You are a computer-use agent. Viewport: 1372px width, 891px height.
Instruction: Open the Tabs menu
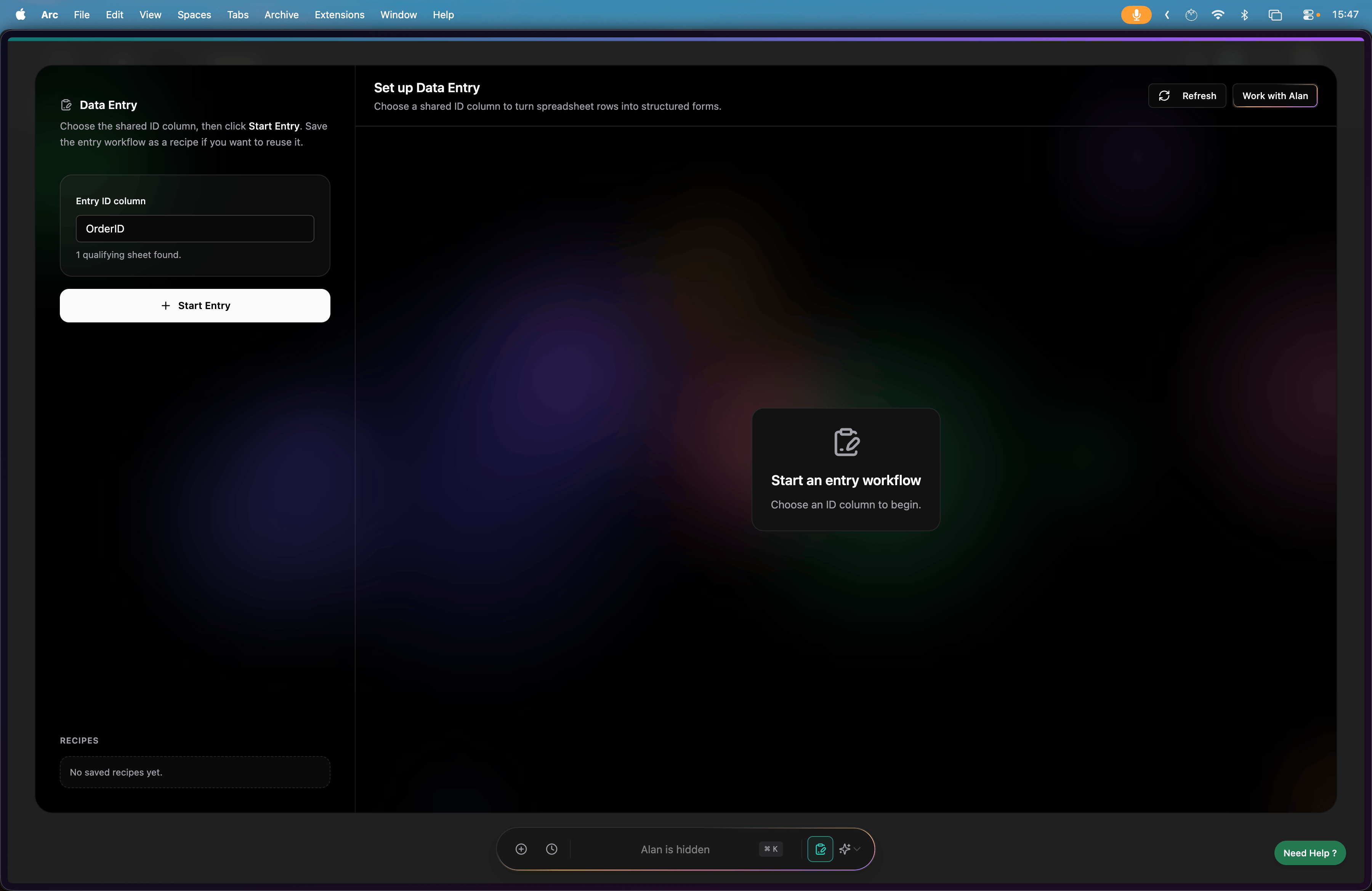(x=237, y=14)
